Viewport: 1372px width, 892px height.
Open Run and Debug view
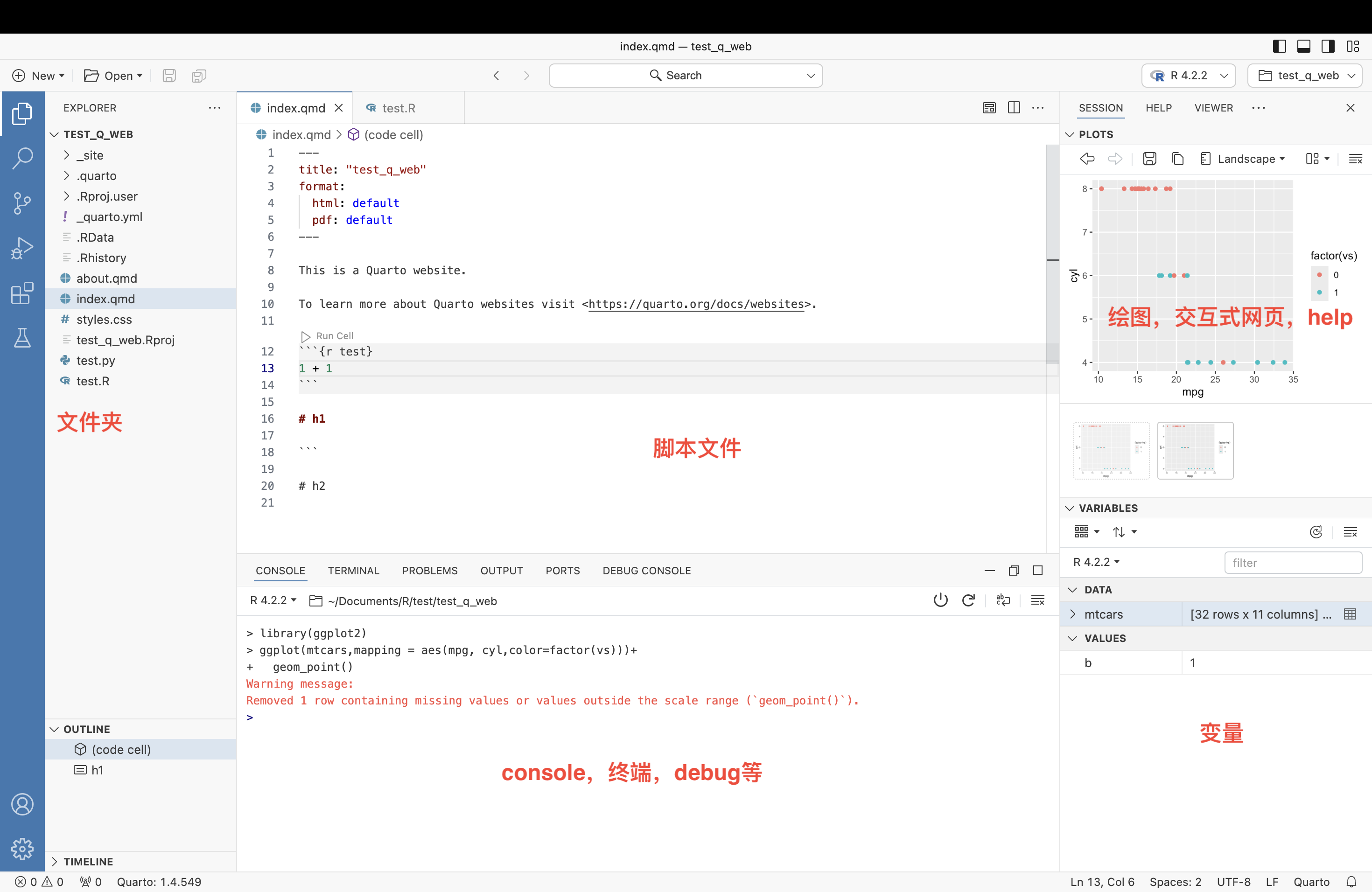click(22, 248)
